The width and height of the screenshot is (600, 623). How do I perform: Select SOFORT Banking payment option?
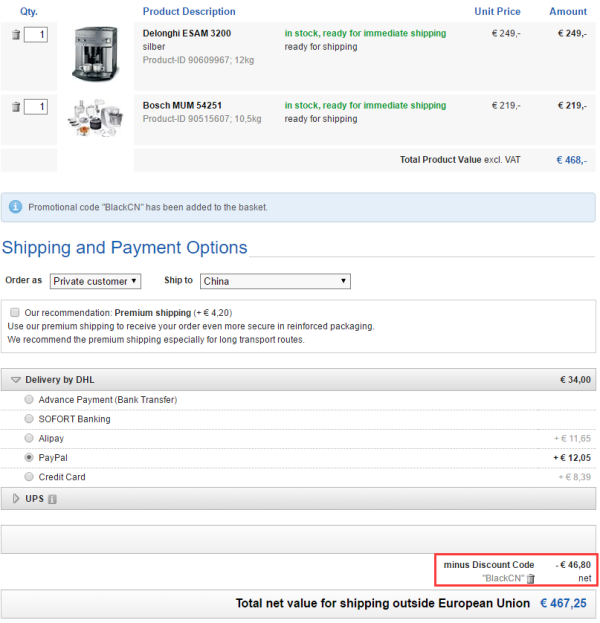tap(29, 418)
